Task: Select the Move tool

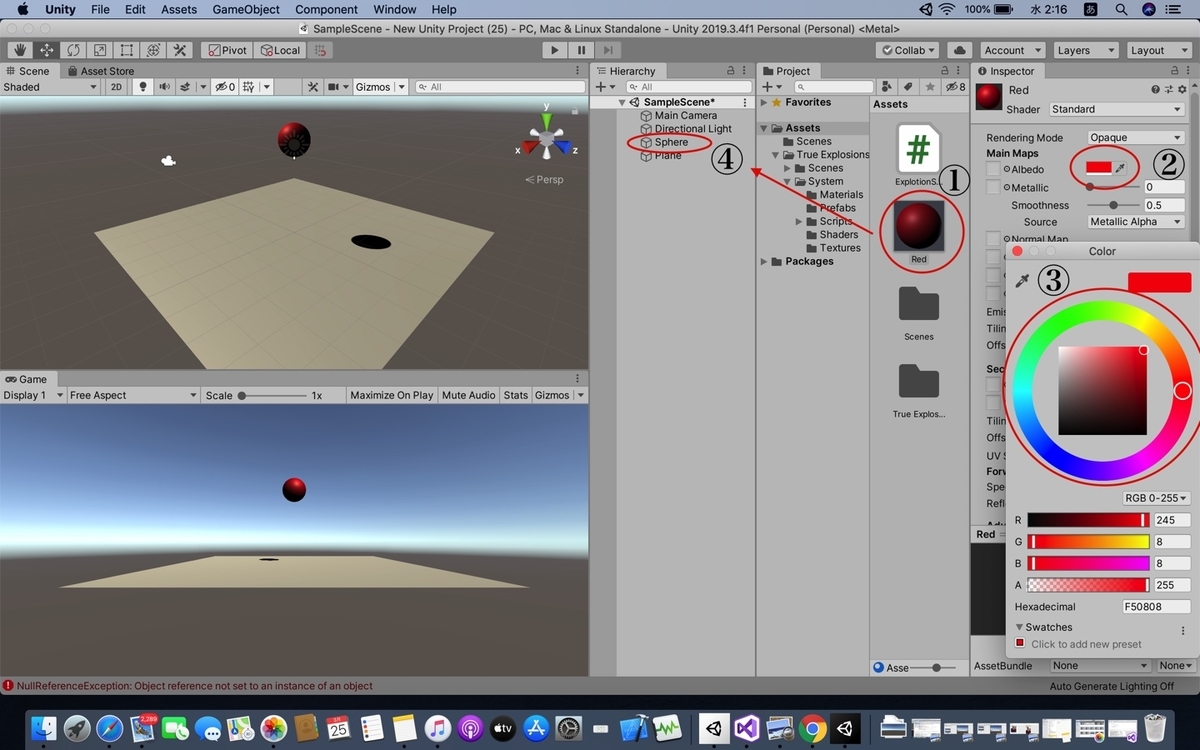Action: click(x=47, y=50)
